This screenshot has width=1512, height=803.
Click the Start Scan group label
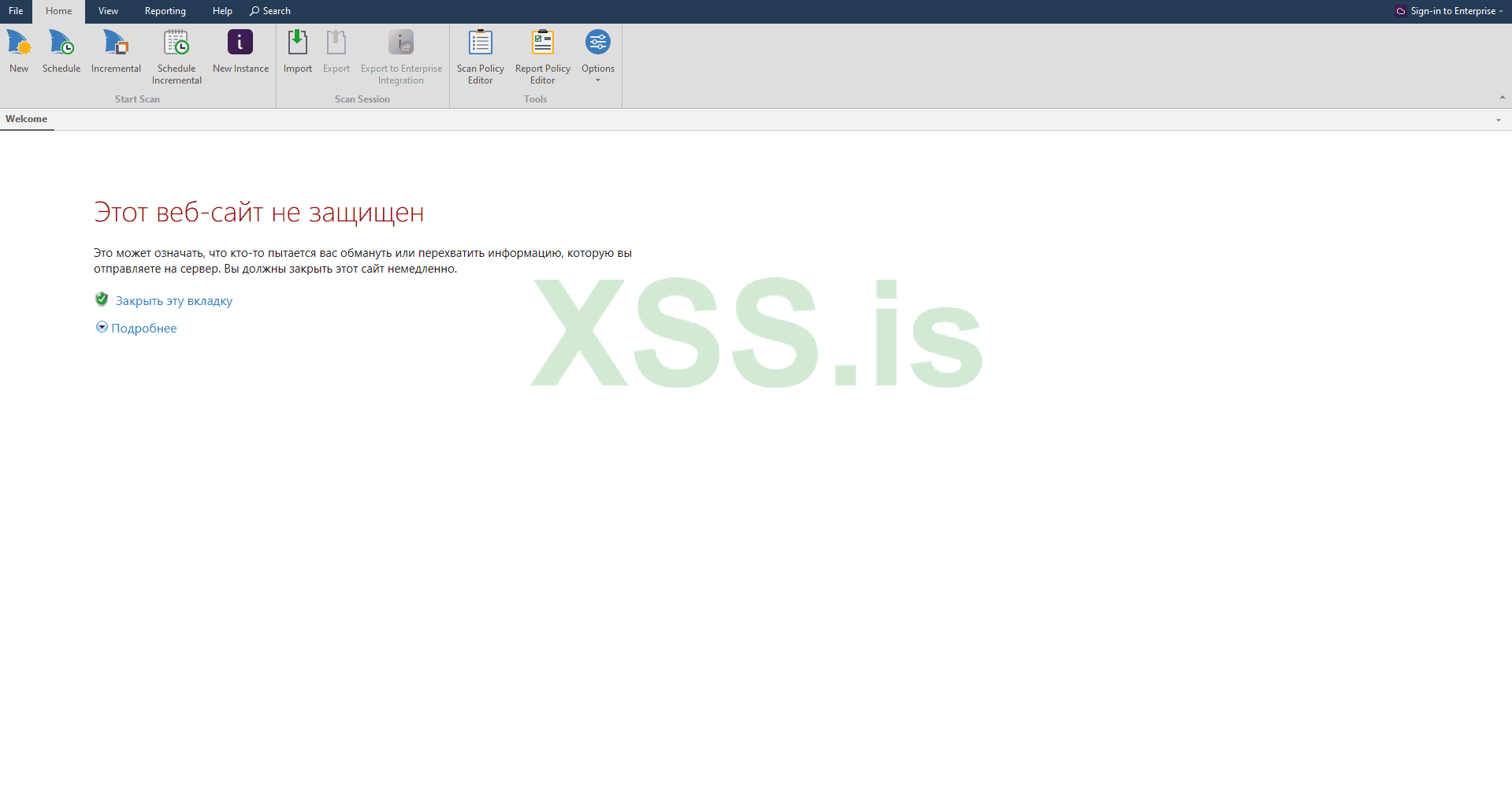coord(137,99)
